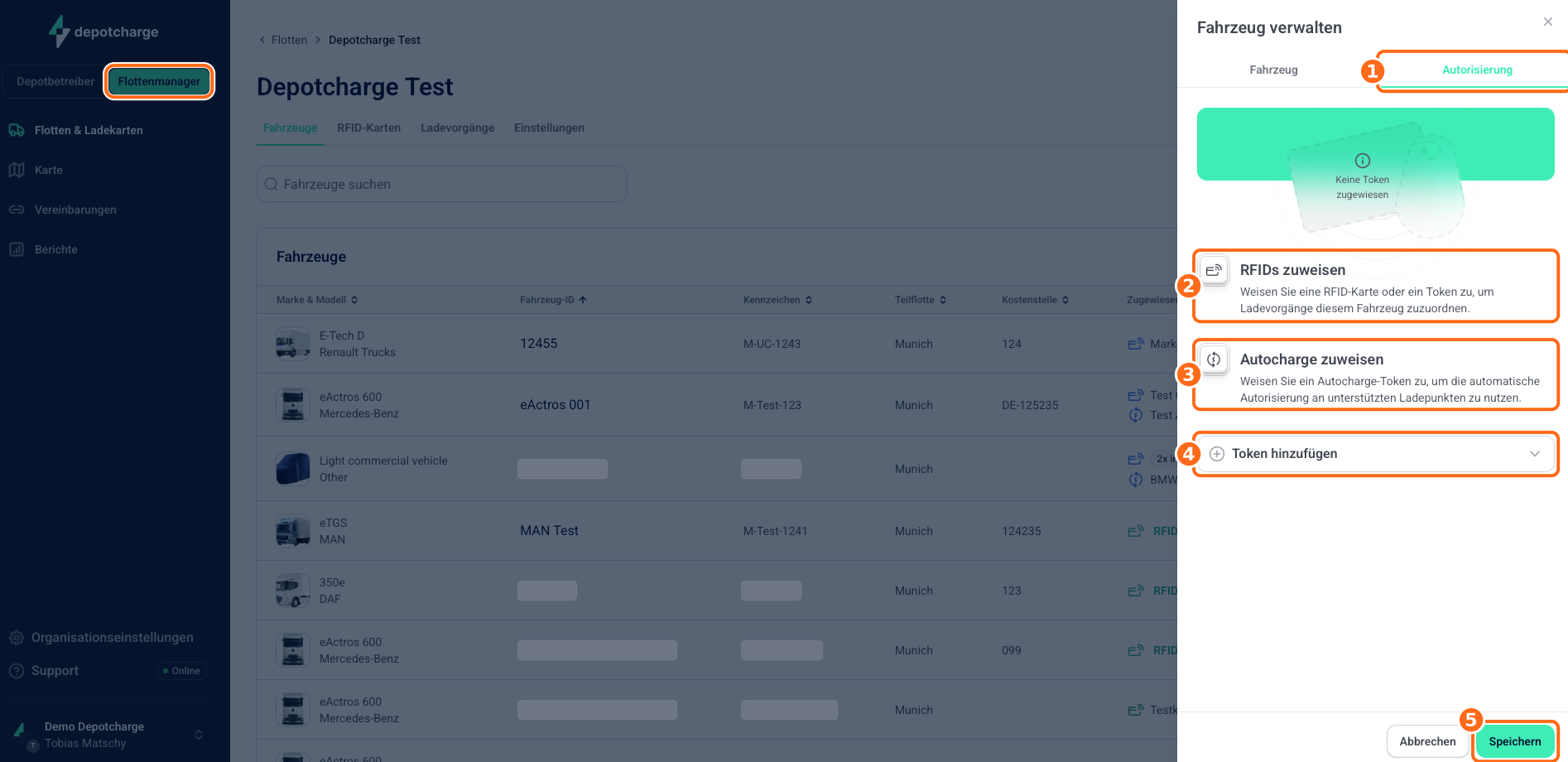Click the Online status badge

pos(182,671)
